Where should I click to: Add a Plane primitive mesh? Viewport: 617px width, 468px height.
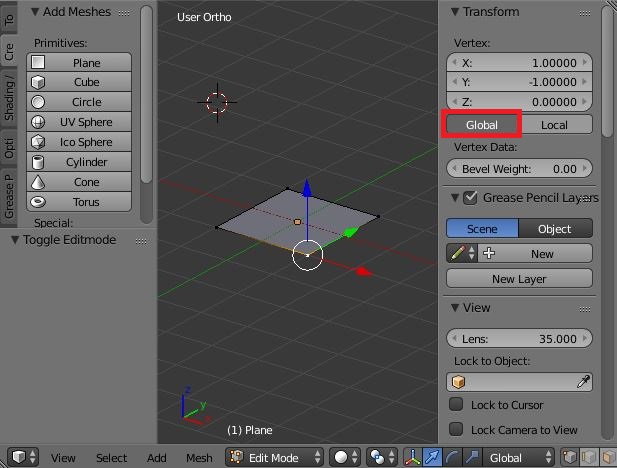click(x=79, y=63)
